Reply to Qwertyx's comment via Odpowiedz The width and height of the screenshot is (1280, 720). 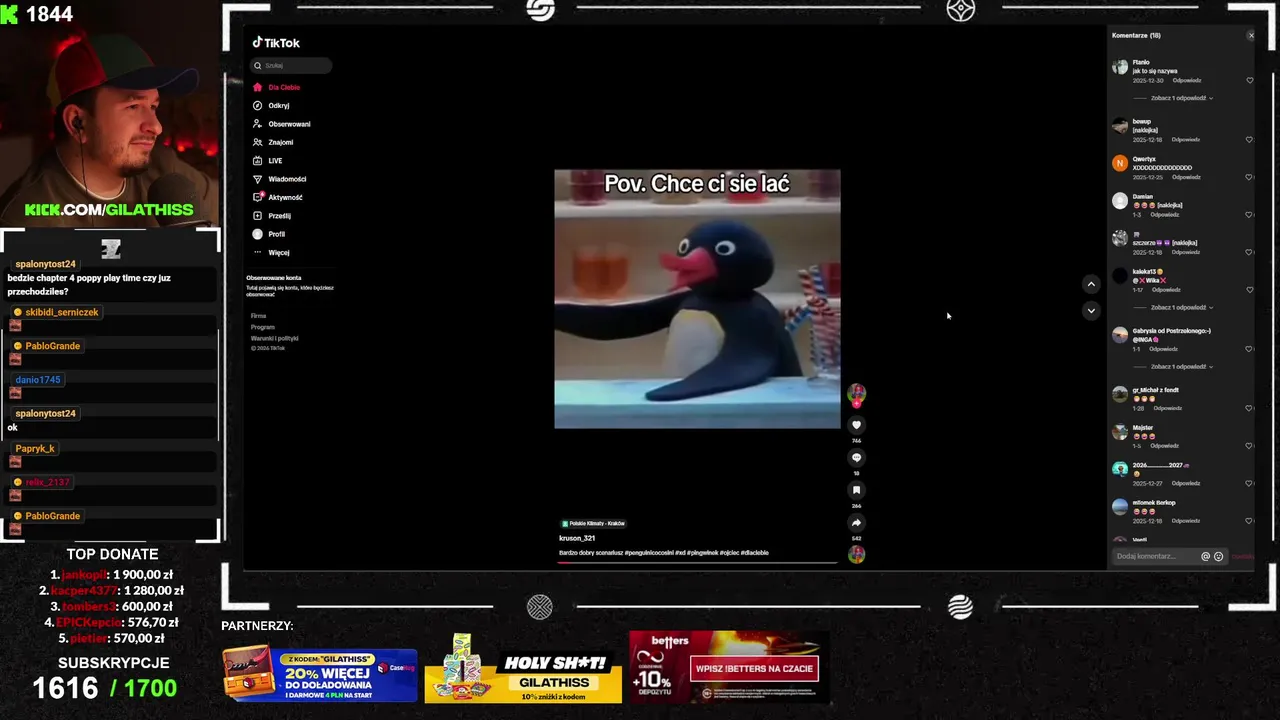1186,177
